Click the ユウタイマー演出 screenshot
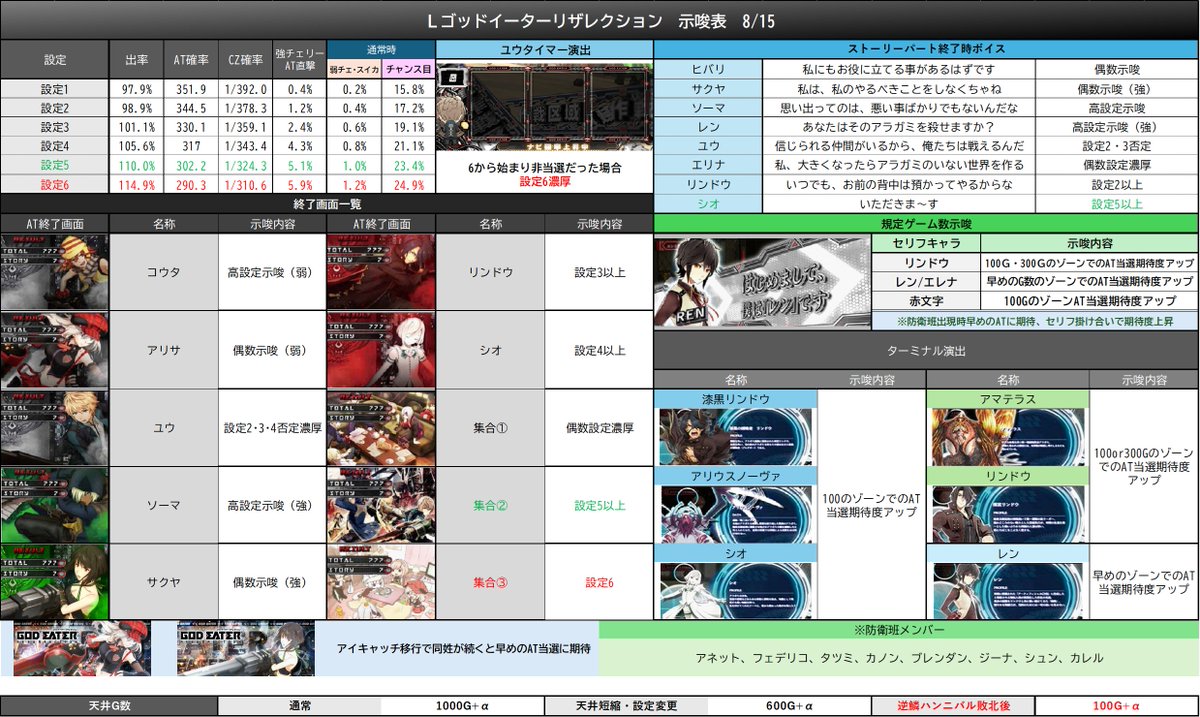 tap(544, 105)
